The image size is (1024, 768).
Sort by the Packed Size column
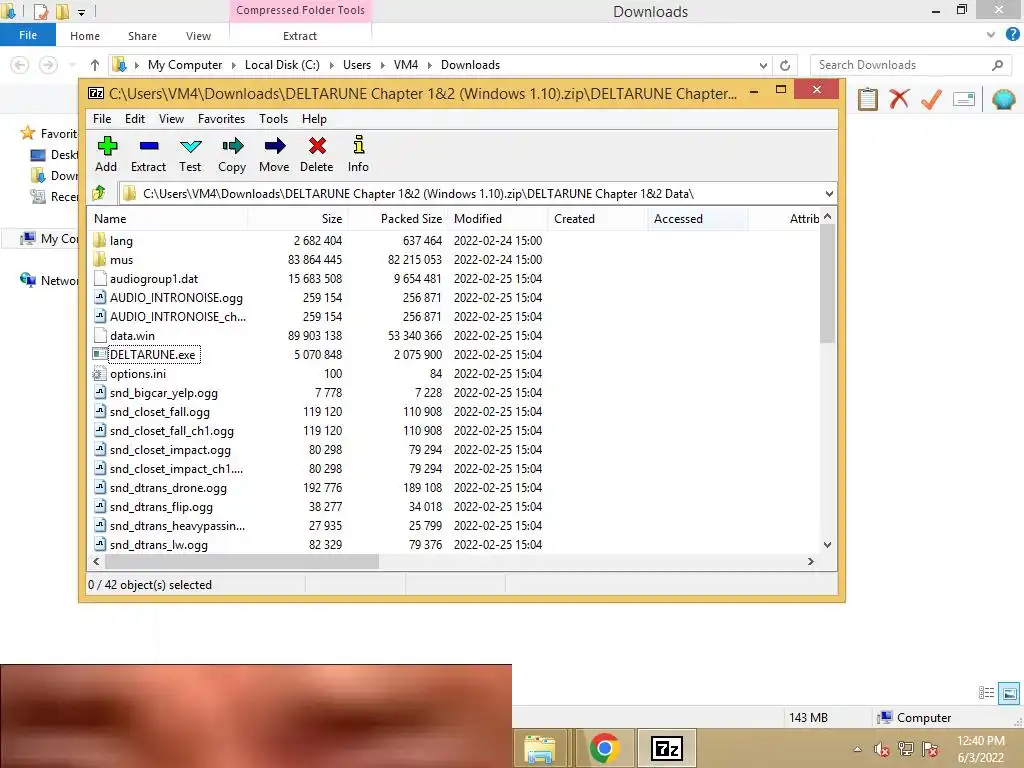[397, 219]
